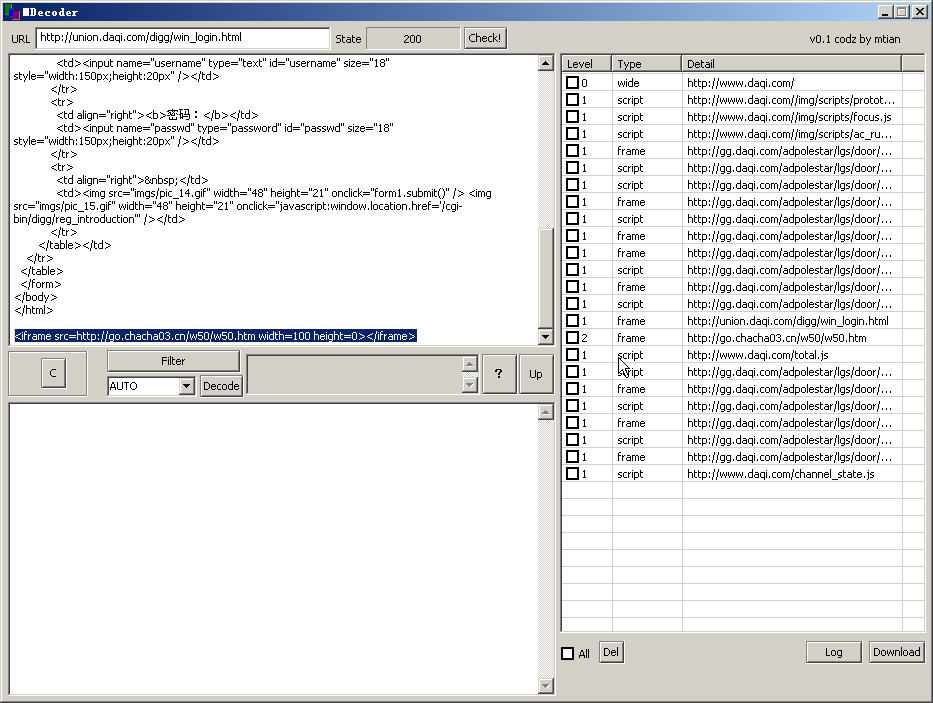
Task: Click the up stepper arrow beside Decode field
Action: tap(470, 363)
